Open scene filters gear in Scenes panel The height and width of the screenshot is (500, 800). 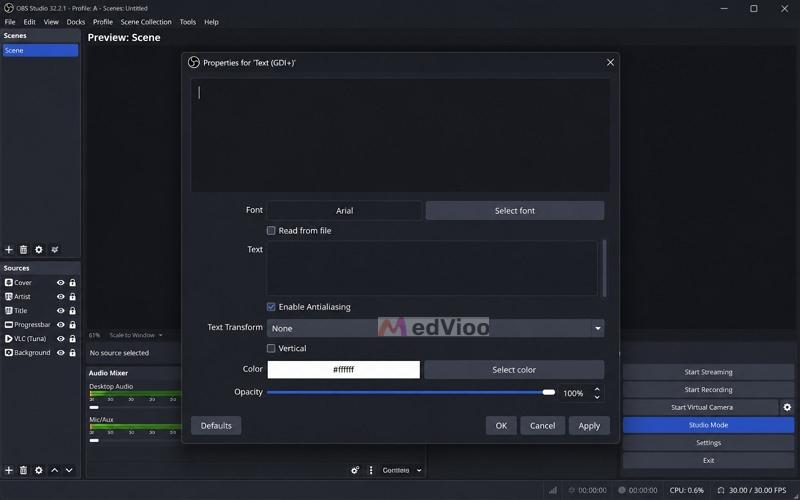[39, 249]
